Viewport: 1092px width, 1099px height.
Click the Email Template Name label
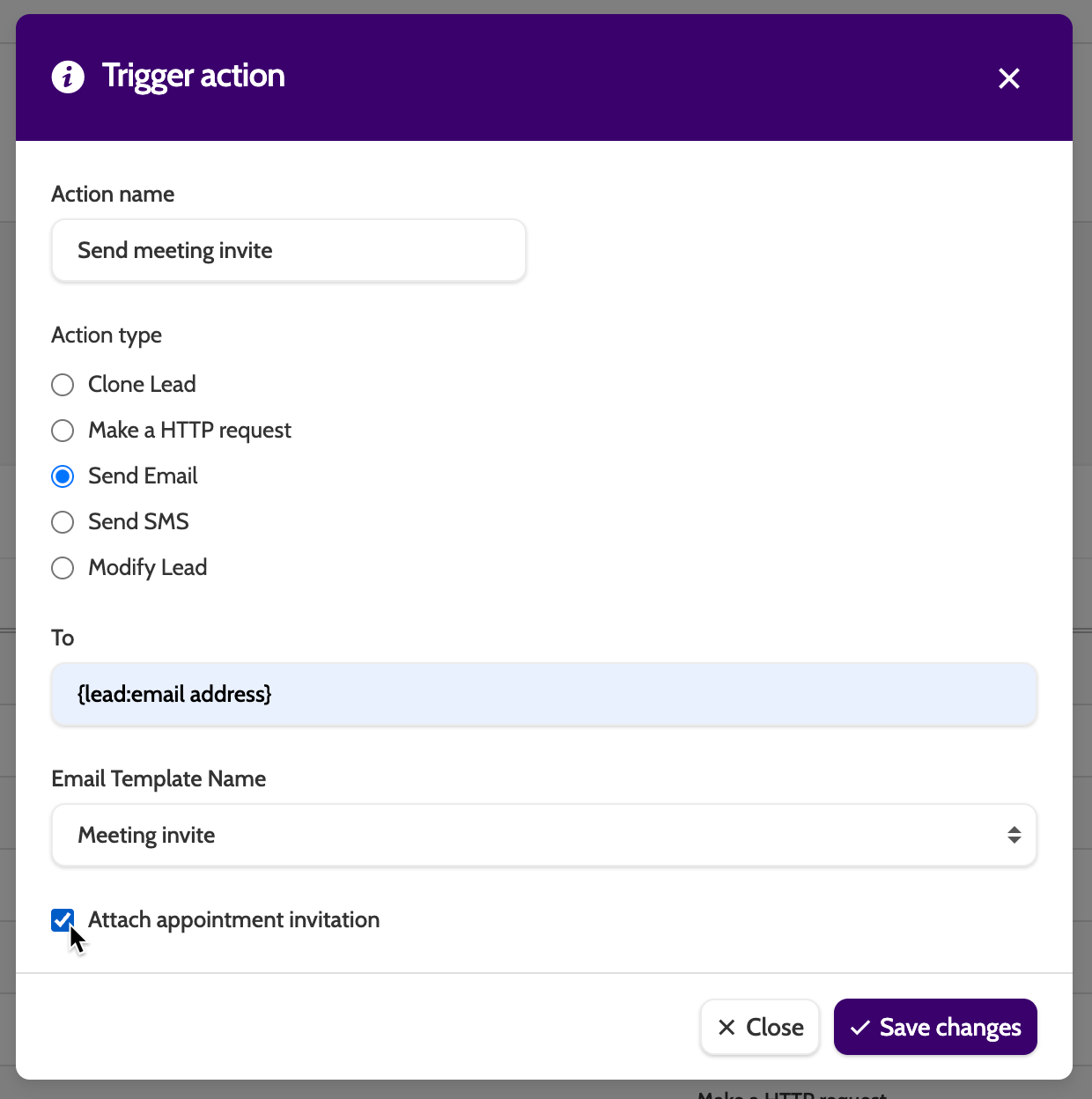(x=159, y=778)
